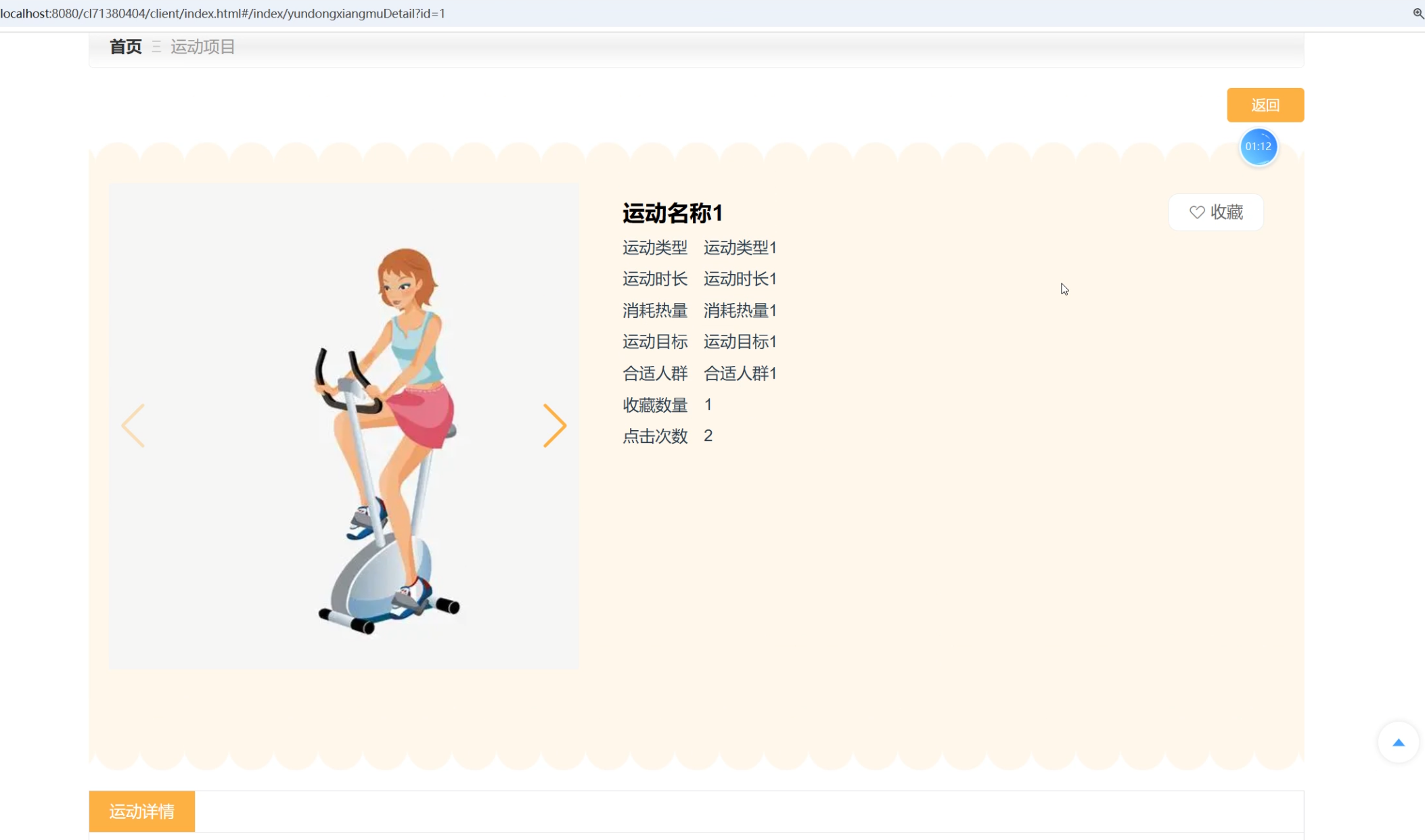Click the 运动目标 label
The image size is (1425, 840).
(655, 342)
